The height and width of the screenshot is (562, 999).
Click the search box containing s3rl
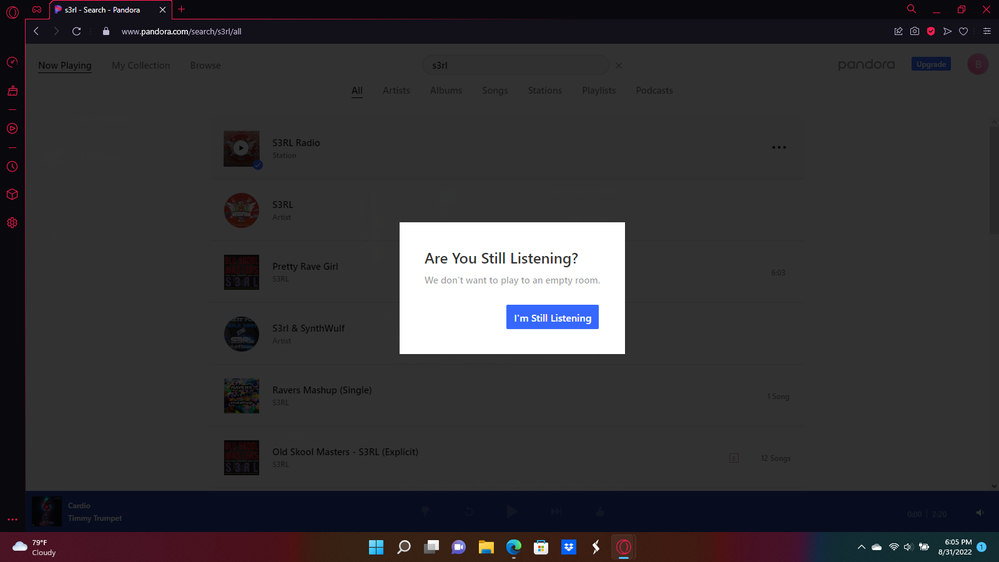(515, 66)
